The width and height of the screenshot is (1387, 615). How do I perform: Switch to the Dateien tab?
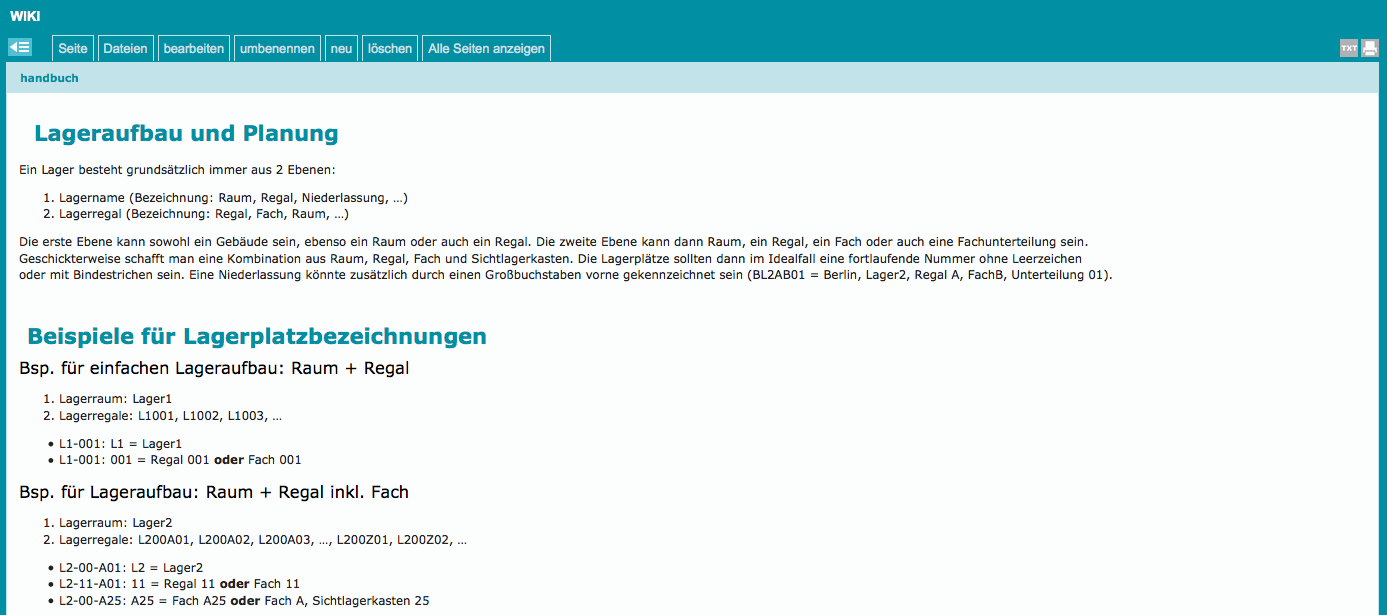(125, 49)
